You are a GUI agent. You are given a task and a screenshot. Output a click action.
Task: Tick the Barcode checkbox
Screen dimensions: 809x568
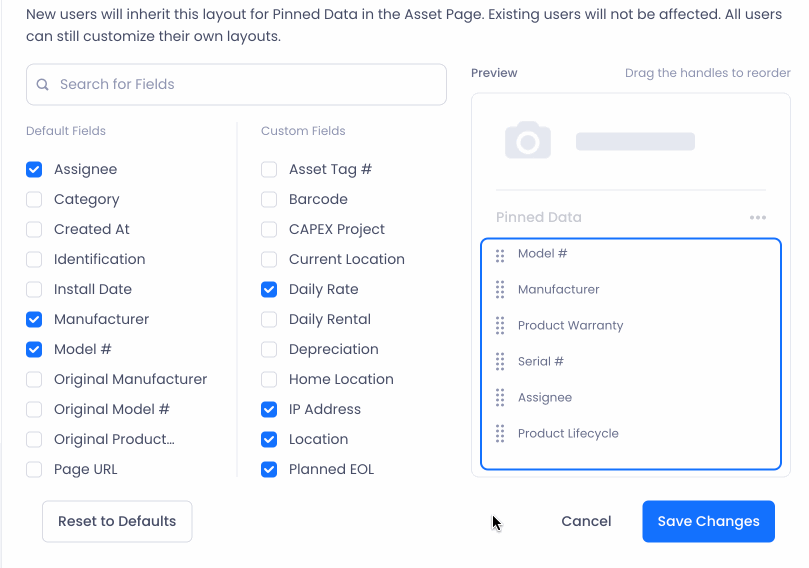click(269, 200)
